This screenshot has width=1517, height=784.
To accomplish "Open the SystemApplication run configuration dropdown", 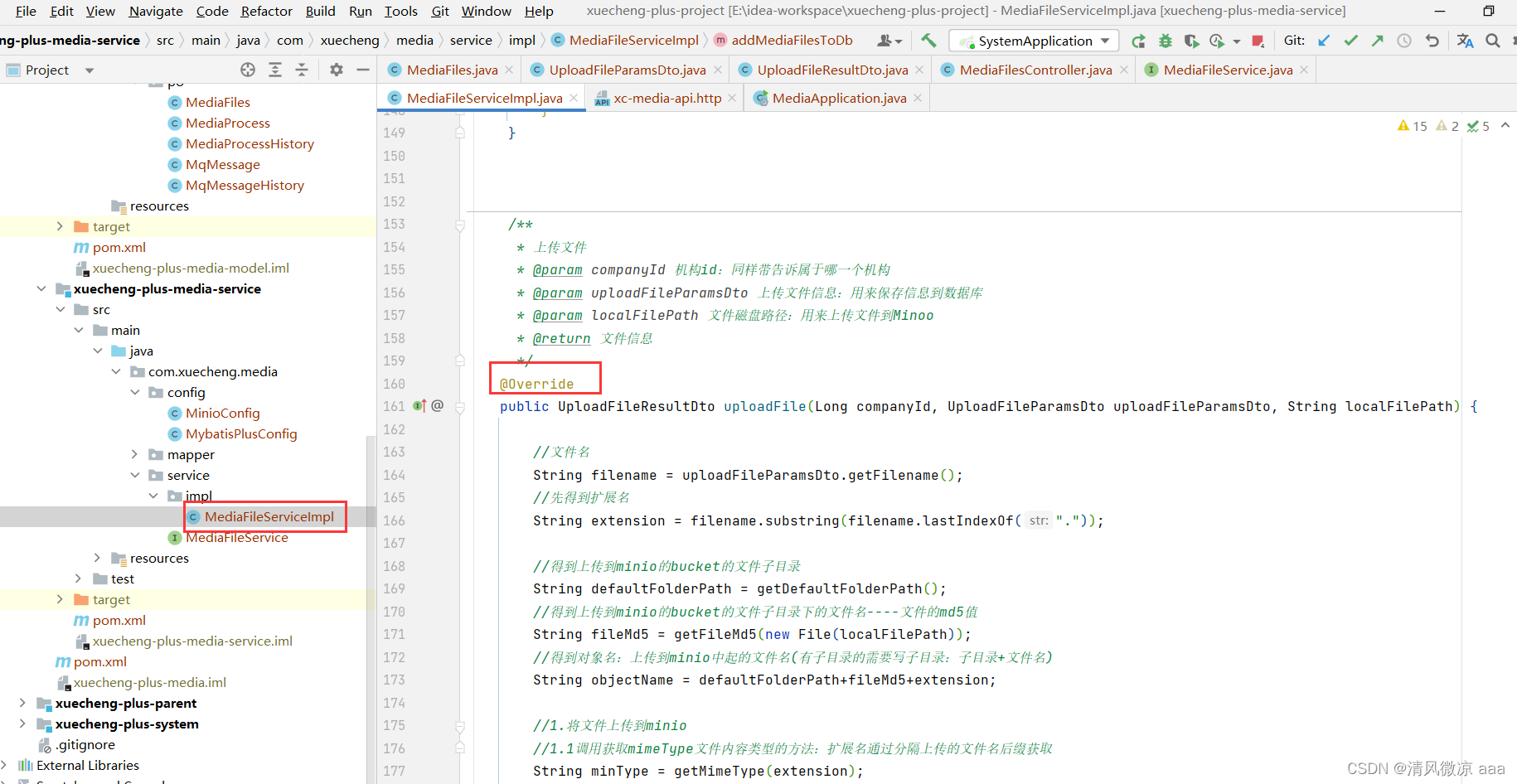I will click(x=1034, y=41).
